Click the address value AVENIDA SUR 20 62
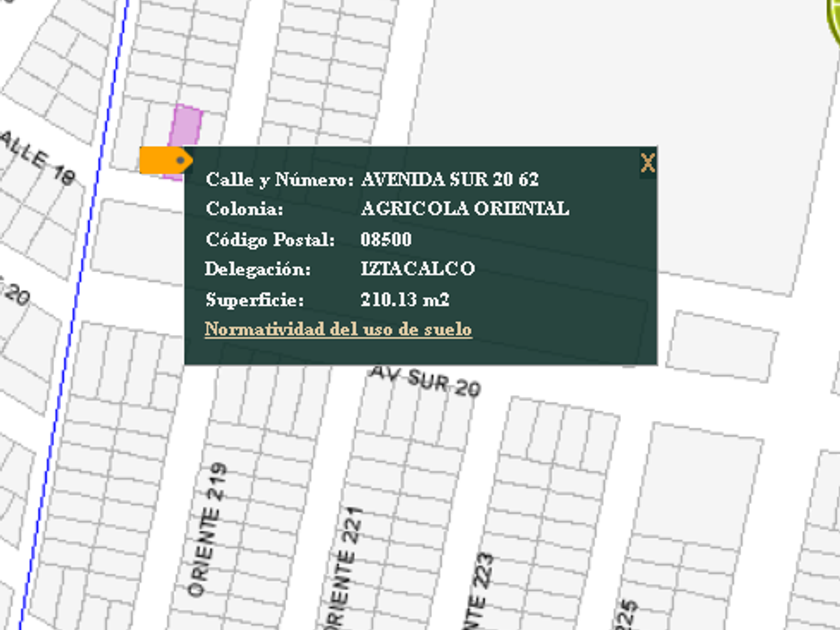Image resolution: width=840 pixels, height=630 pixels. pos(449,179)
